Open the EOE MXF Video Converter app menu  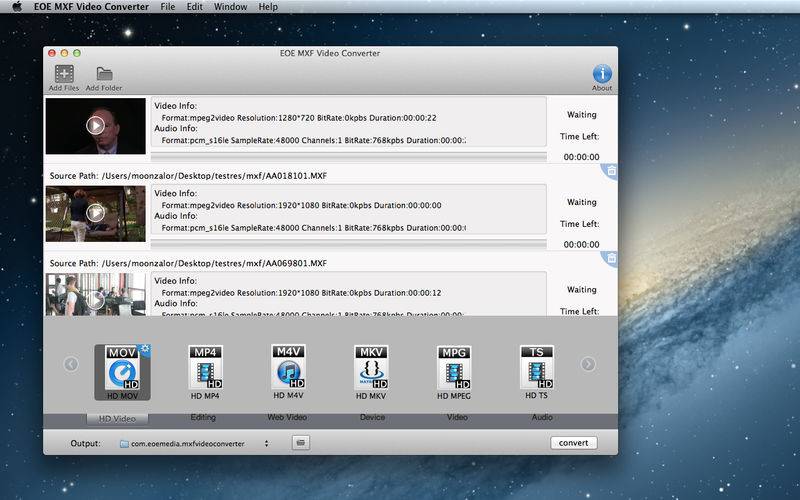tap(91, 7)
